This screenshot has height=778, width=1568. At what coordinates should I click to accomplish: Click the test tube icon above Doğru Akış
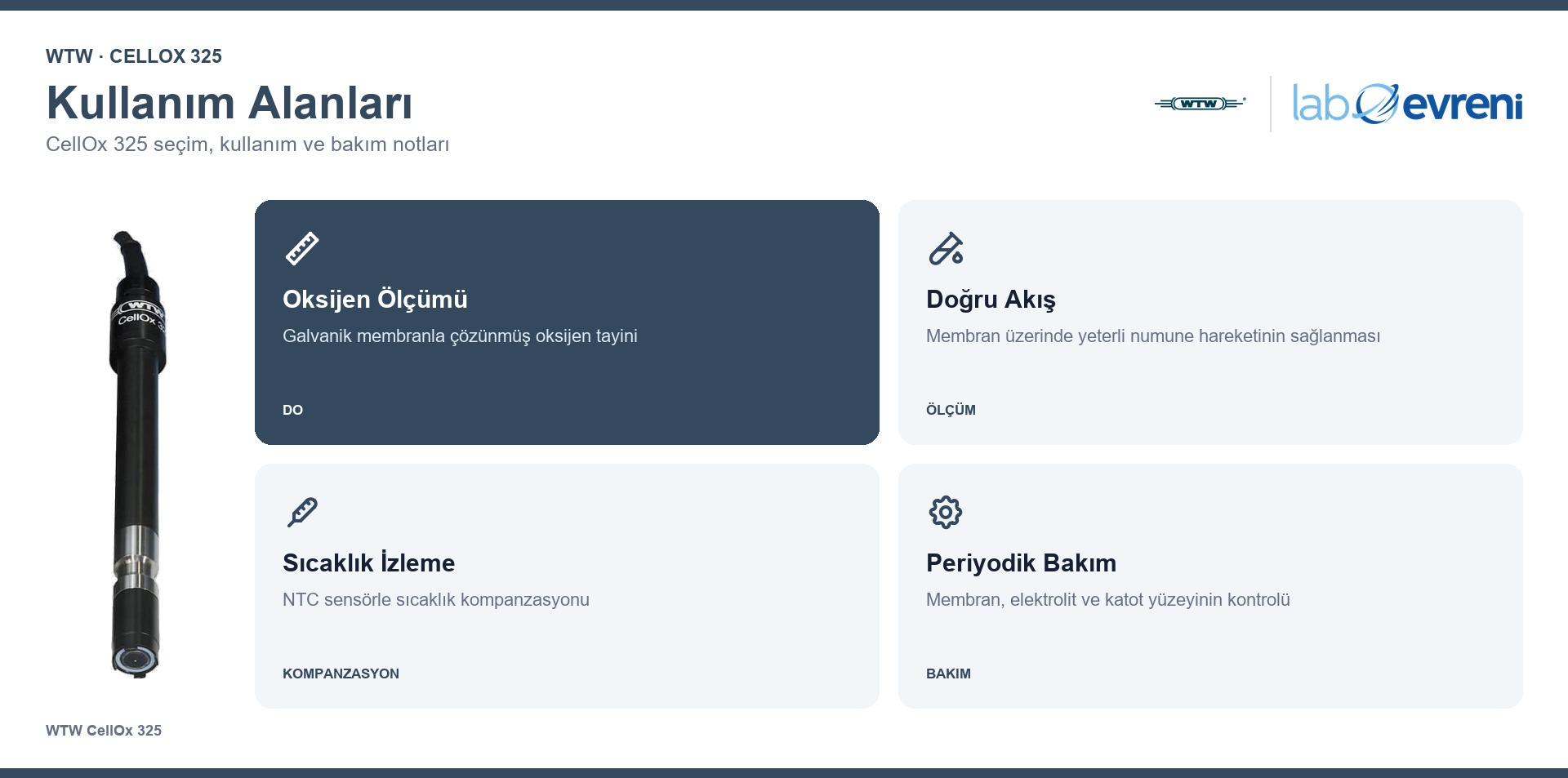point(946,249)
